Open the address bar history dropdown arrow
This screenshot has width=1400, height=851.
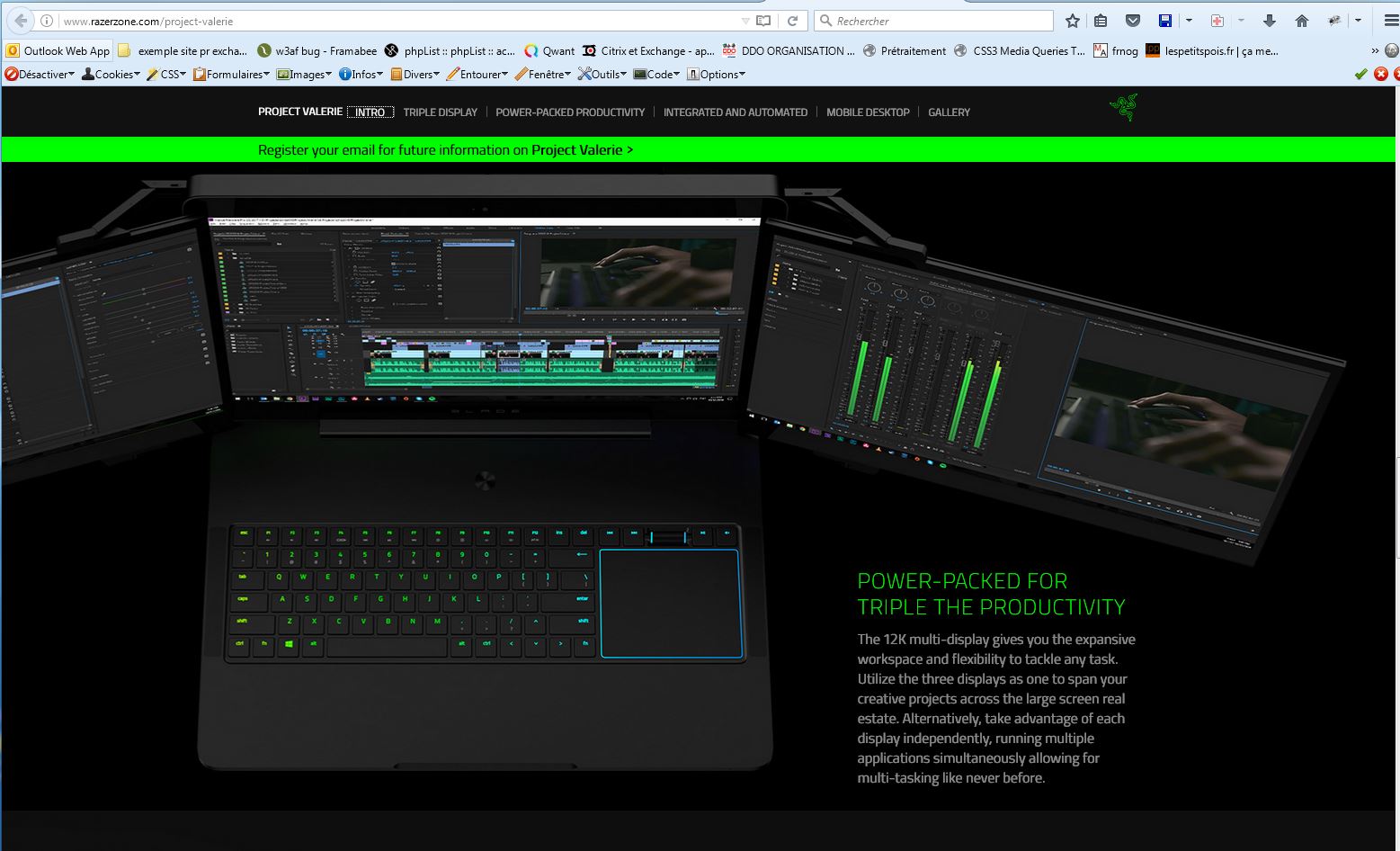tap(745, 21)
